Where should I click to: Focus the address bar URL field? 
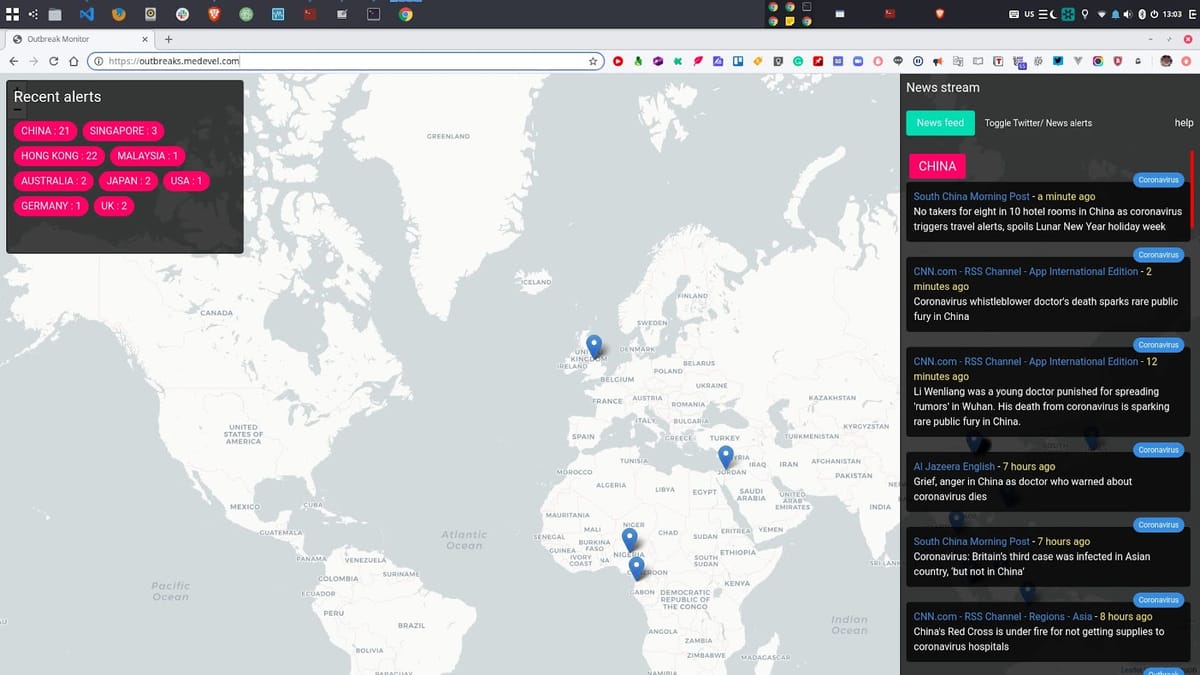[x=345, y=61]
